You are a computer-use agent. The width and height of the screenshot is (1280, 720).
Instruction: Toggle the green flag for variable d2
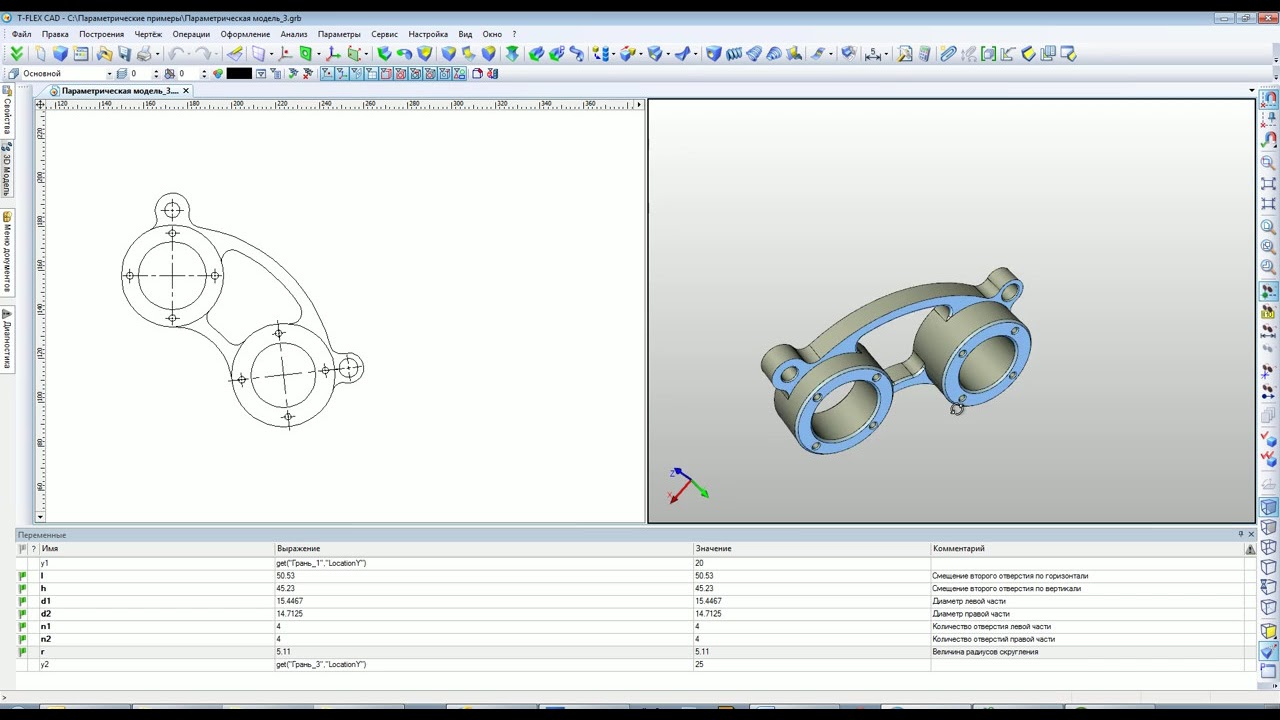pos(22,614)
